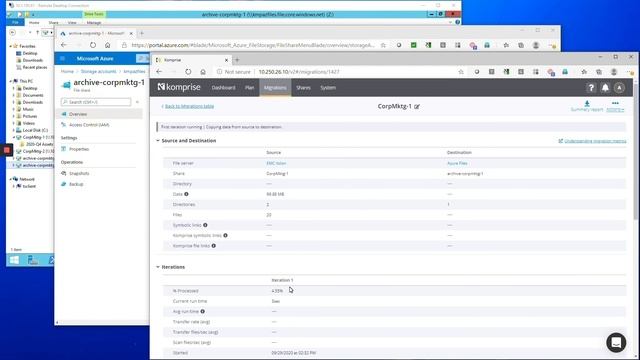Expand Documents node in File Explorer

14,95
